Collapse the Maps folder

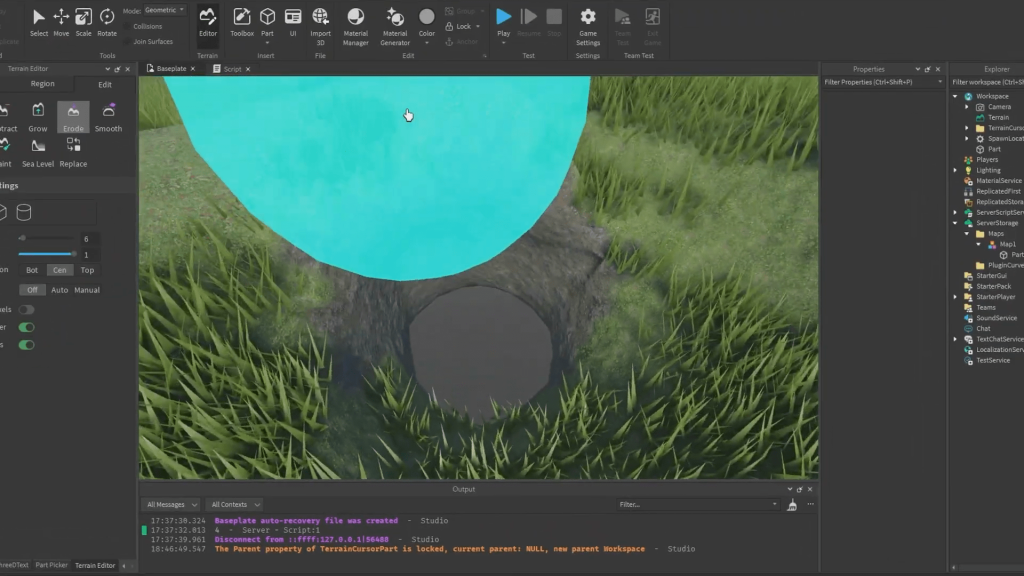tap(967, 233)
